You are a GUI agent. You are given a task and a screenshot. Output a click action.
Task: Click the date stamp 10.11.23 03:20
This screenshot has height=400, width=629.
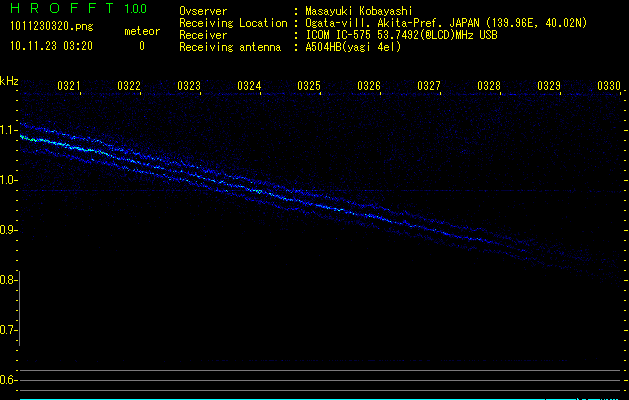(x=51, y=46)
